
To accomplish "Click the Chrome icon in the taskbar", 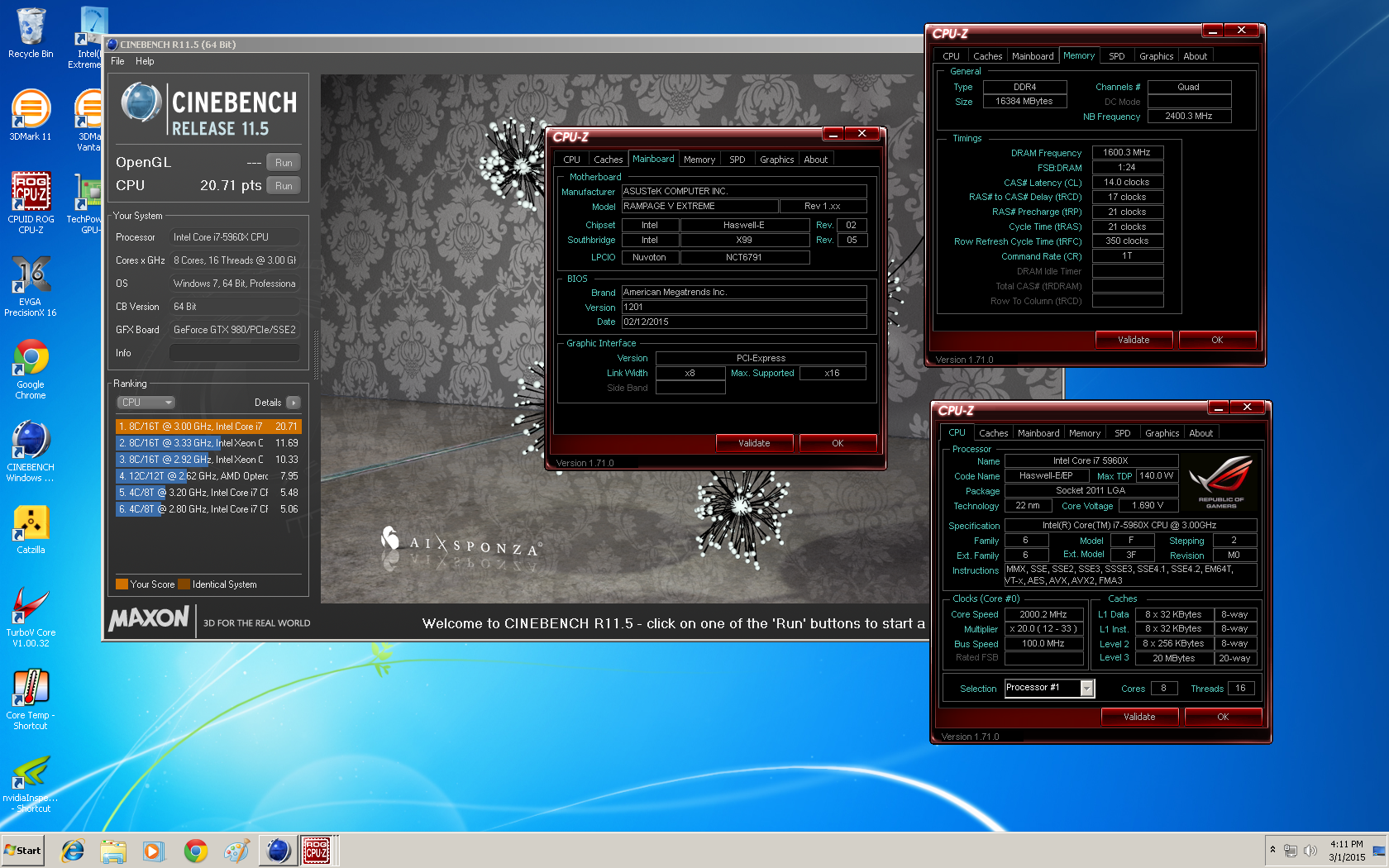I will tap(195, 851).
